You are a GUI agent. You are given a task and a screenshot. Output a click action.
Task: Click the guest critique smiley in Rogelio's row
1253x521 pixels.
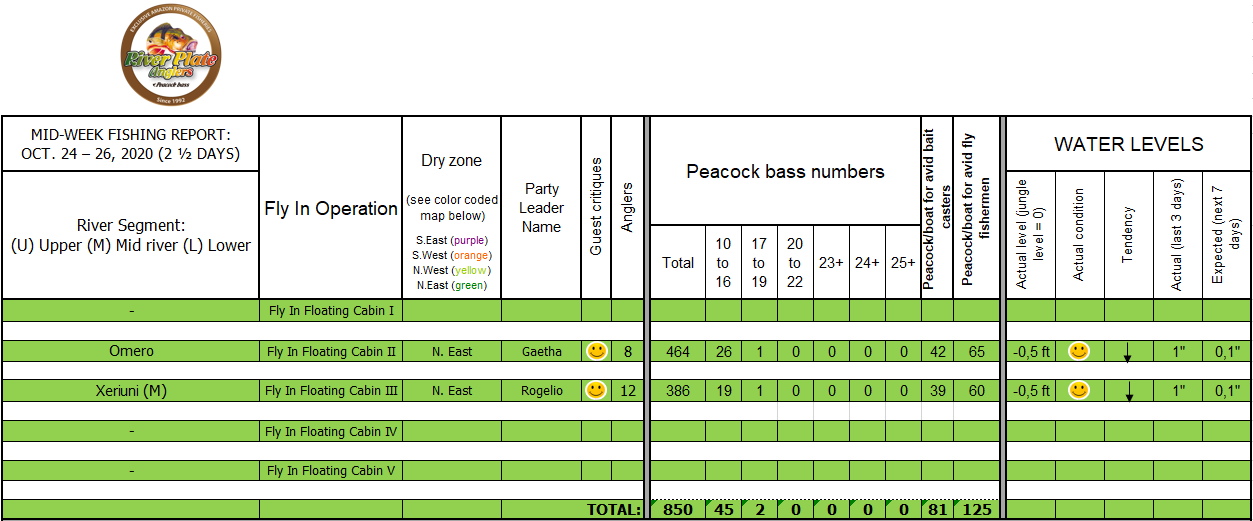tap(596, 390)
